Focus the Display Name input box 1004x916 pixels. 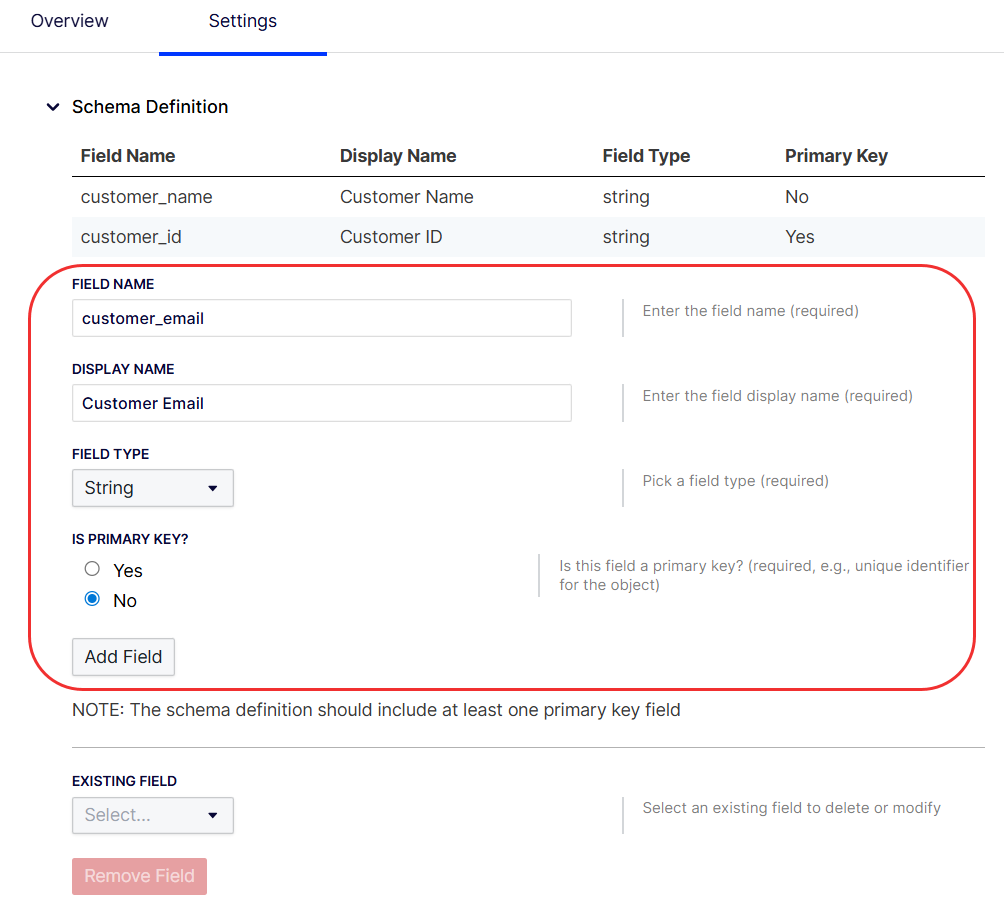click(321, 403)
